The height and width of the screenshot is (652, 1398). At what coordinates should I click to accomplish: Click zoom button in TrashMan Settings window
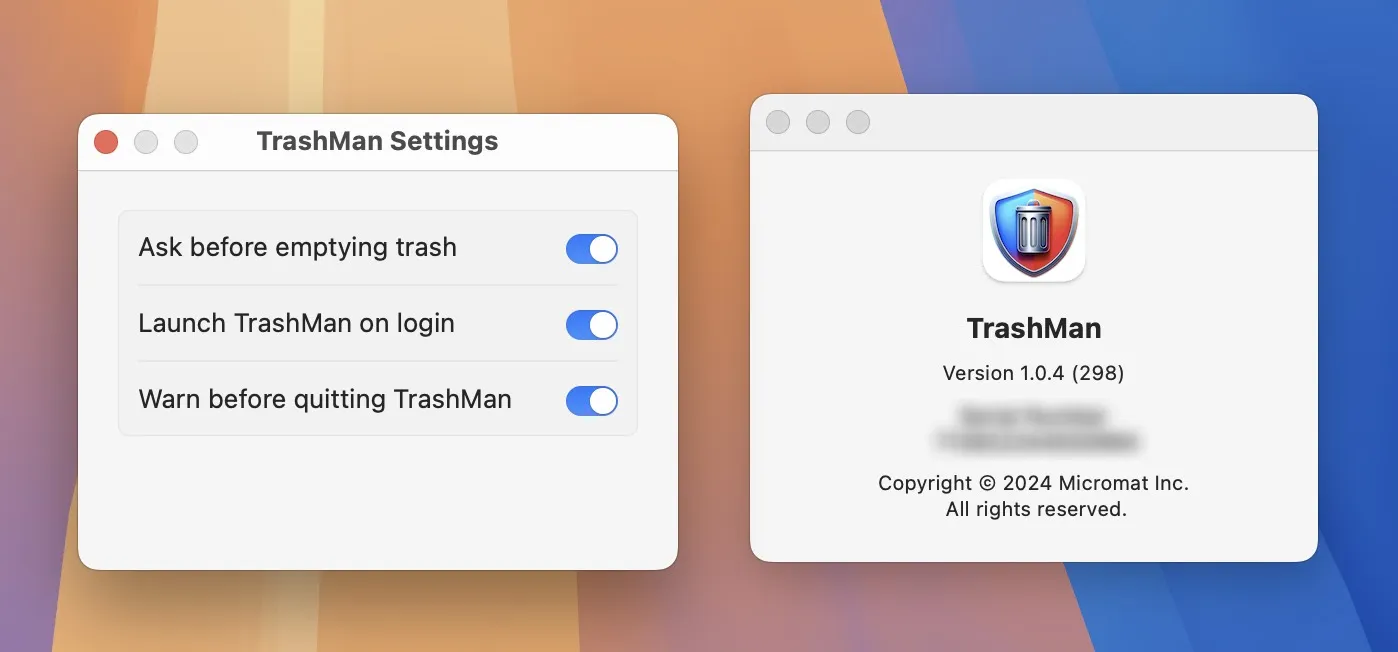pyautogui.click(x=186, y=142)
